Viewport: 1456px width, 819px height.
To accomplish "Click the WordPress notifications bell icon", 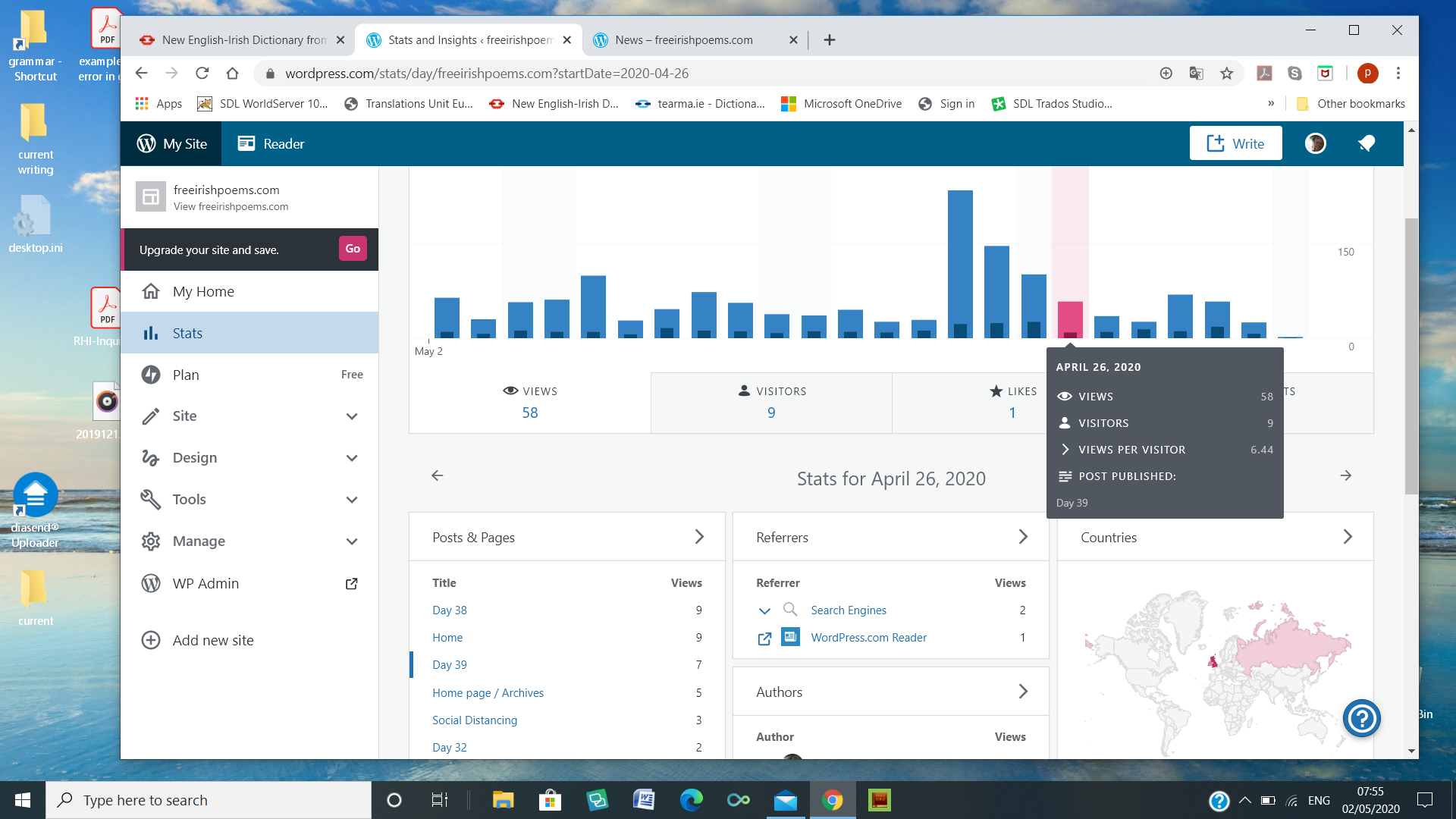I will 1367,143.
